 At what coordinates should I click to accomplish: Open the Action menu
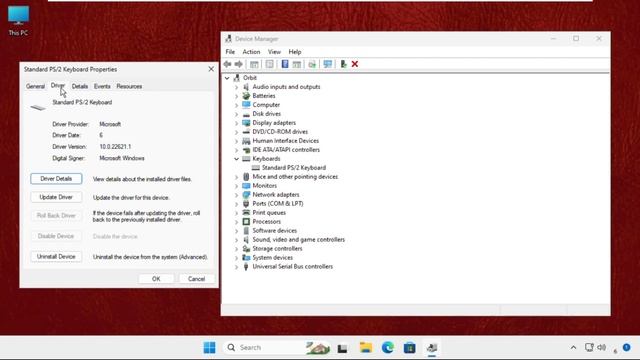tap(251, 52)
